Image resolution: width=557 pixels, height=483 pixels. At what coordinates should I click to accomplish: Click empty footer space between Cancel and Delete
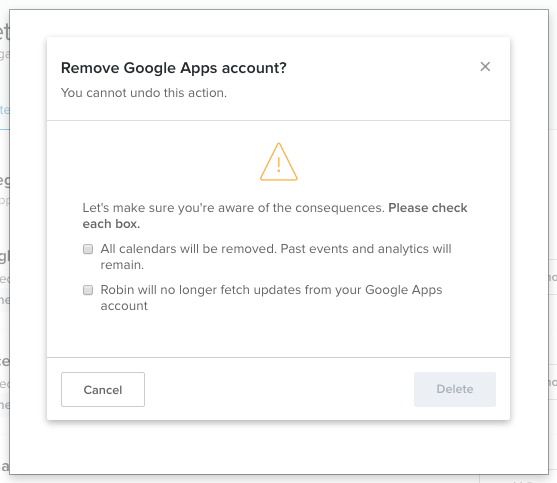[279, 389]
